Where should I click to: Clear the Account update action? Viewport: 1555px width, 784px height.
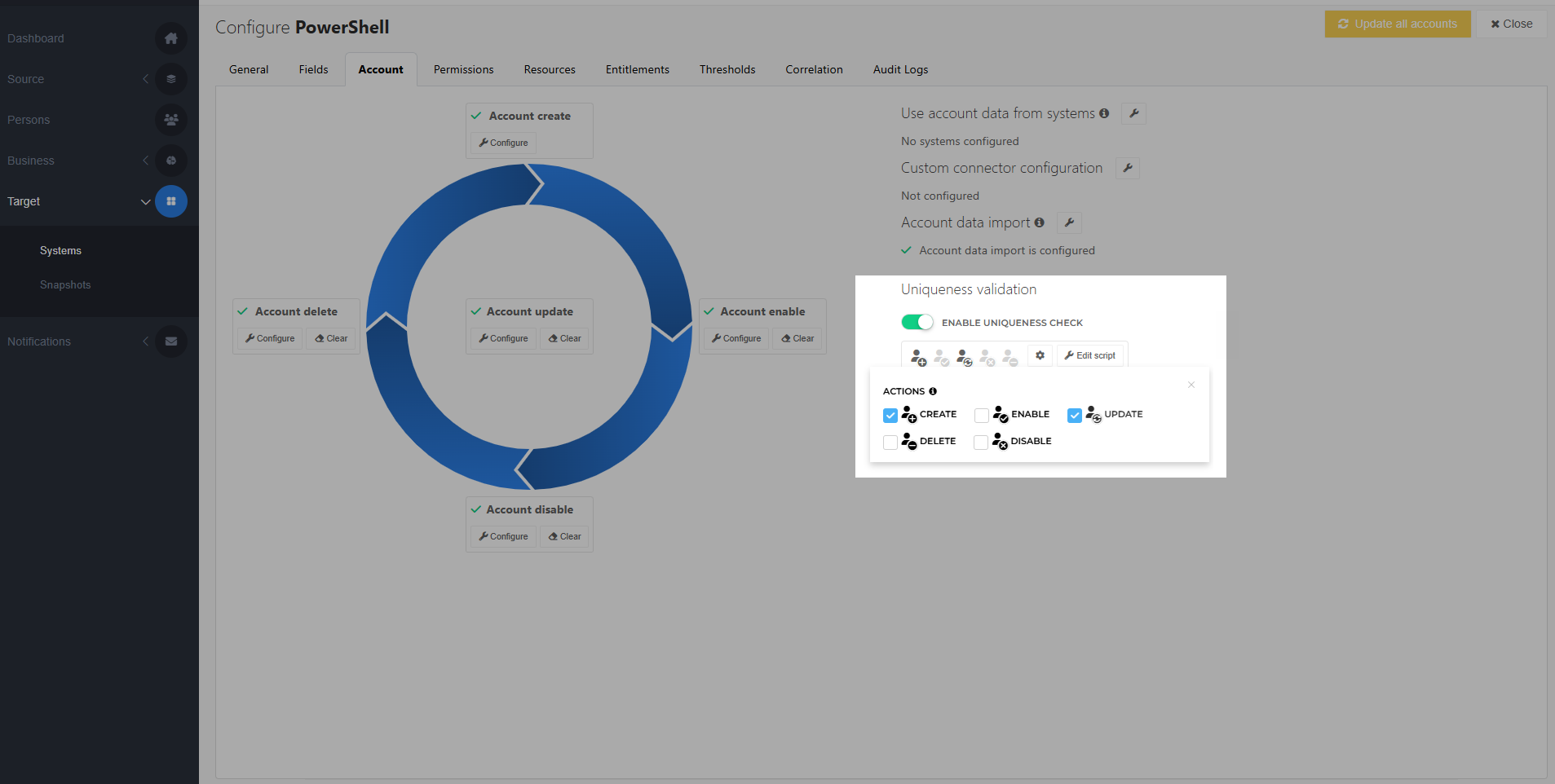pos(564,338)
